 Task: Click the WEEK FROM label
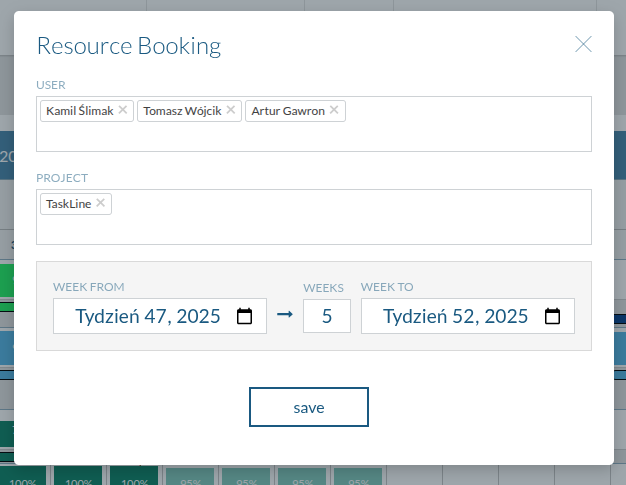(89, 287)
